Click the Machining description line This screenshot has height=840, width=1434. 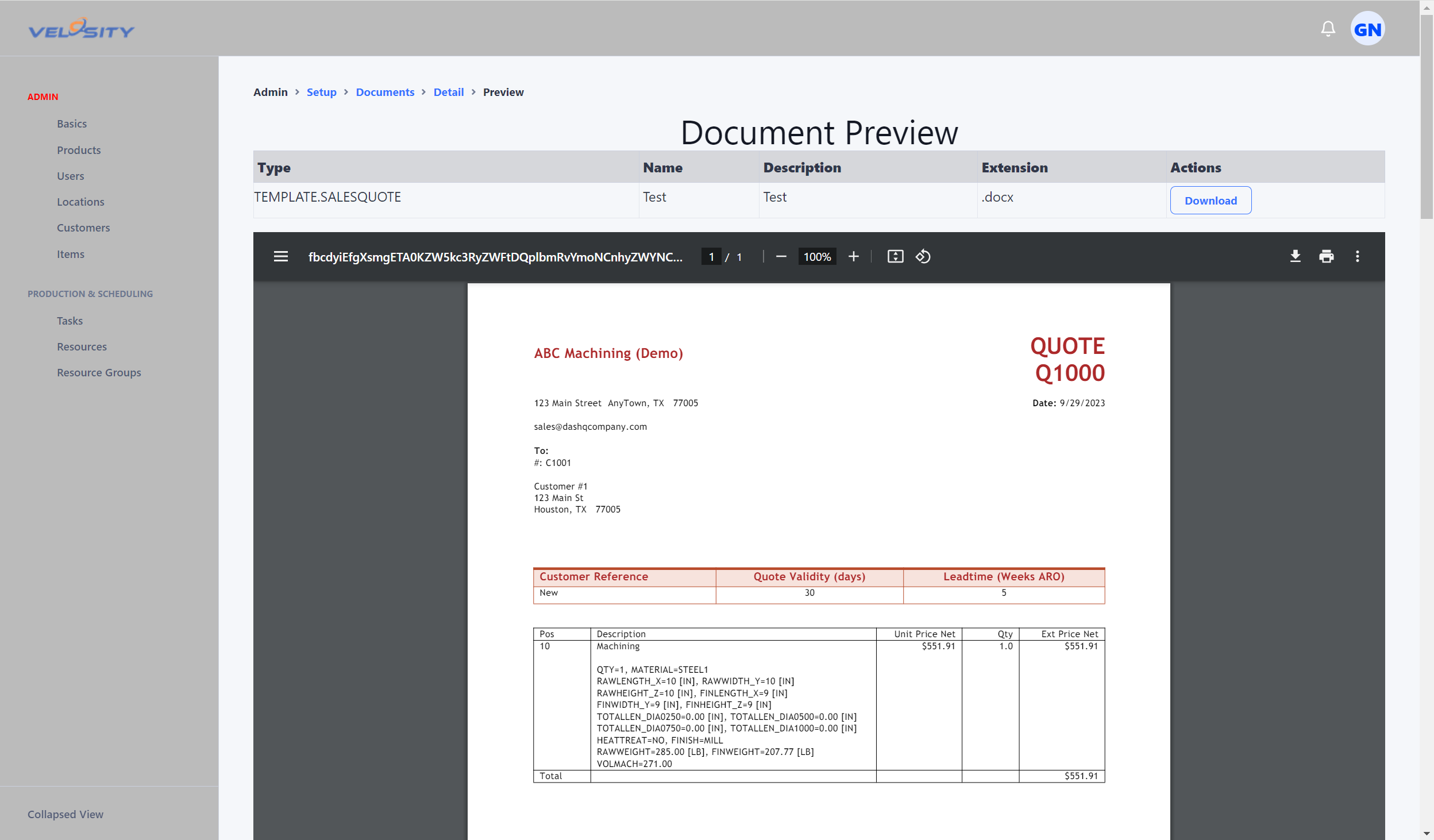(618, 646)
